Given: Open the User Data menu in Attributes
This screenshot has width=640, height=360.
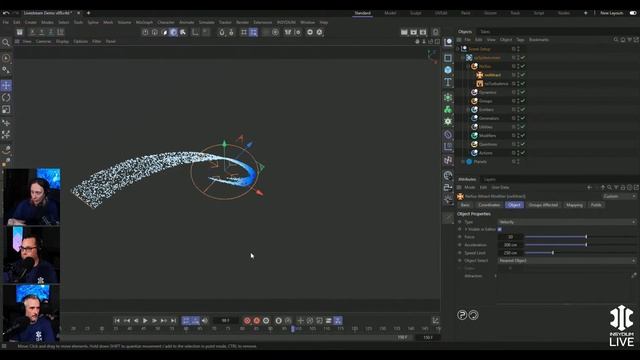Looking at the screenshot, I should pos(500,187).
